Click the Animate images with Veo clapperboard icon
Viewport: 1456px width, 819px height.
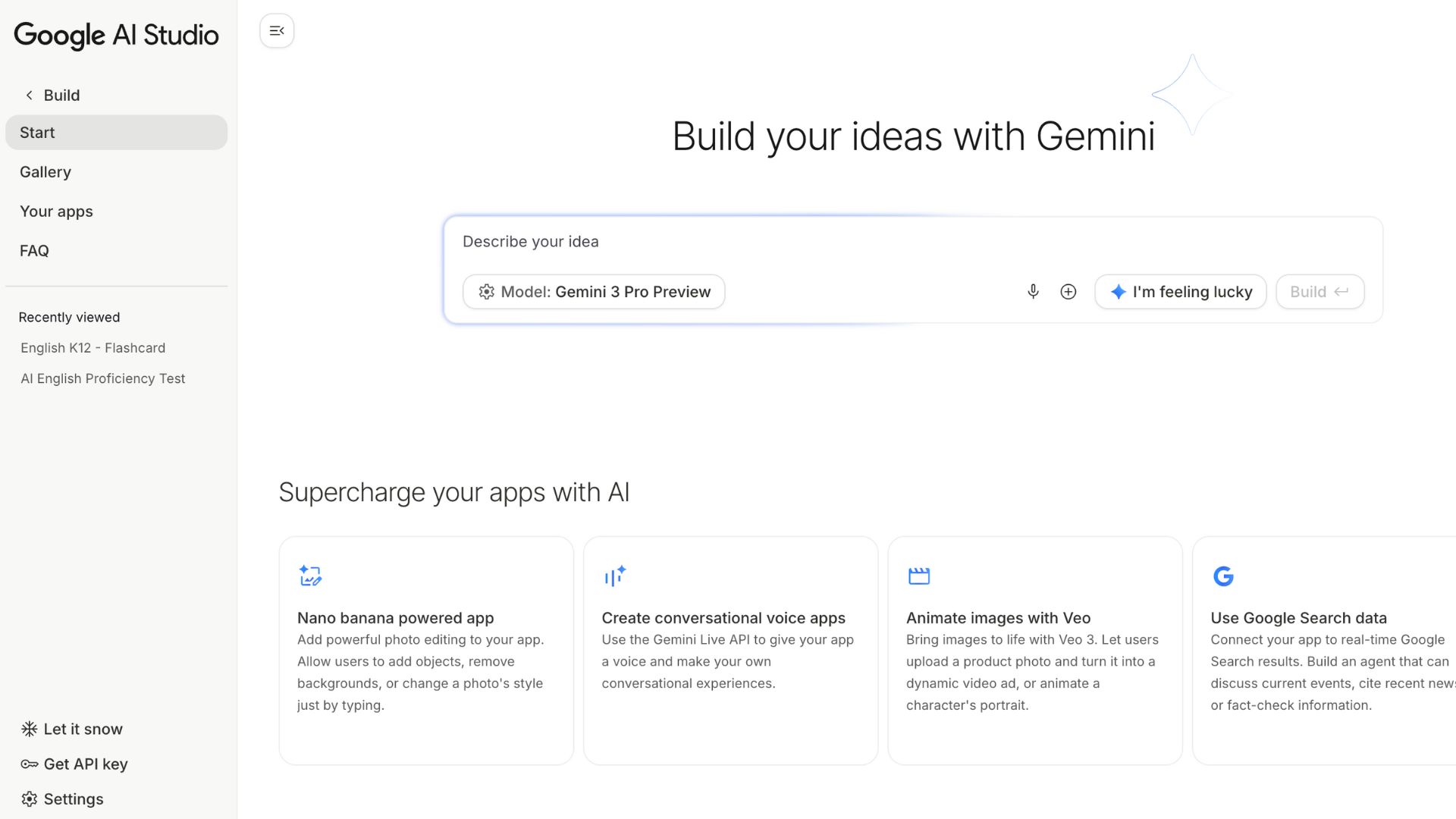coord(918,575)
